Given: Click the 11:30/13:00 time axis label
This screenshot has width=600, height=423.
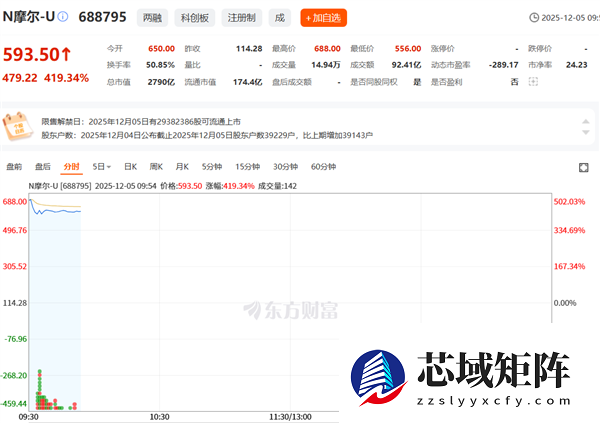Looking at the screenshot, I should coord(290,417).
